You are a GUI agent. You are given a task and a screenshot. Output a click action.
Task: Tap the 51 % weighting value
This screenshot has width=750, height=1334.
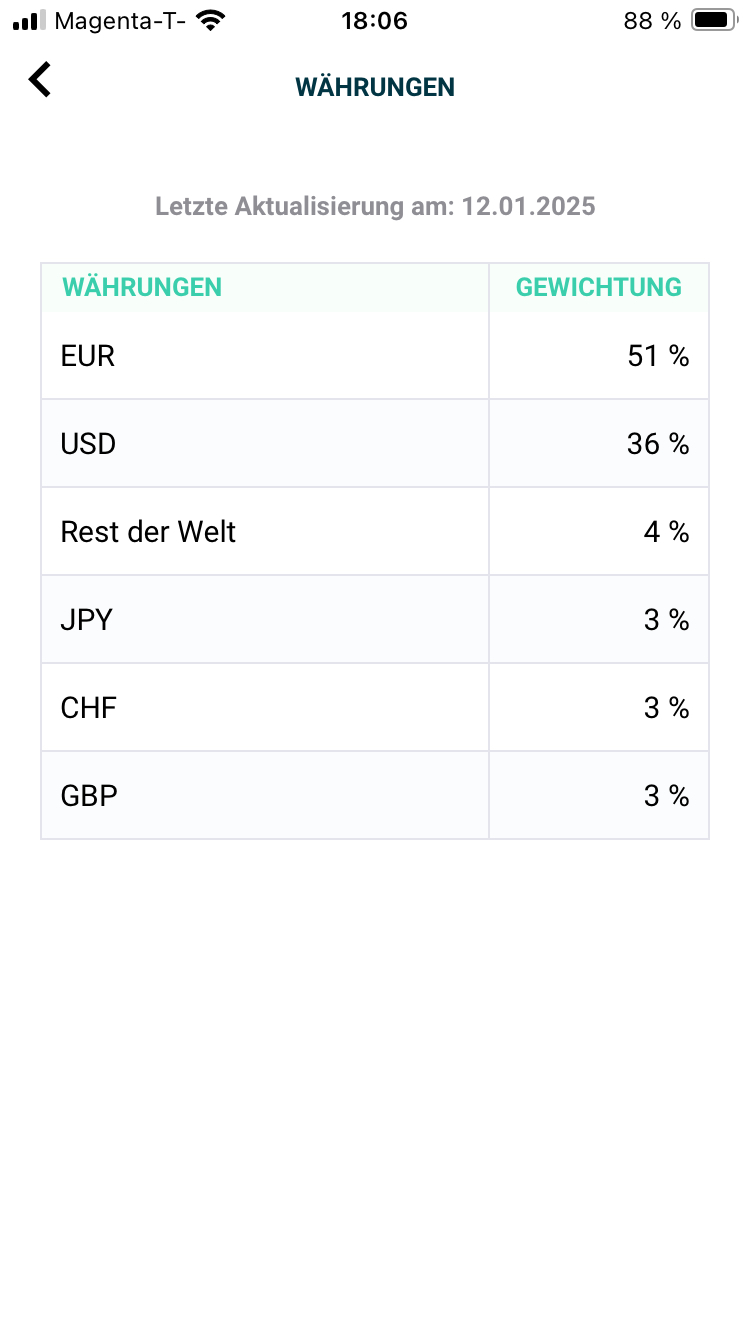658,356
